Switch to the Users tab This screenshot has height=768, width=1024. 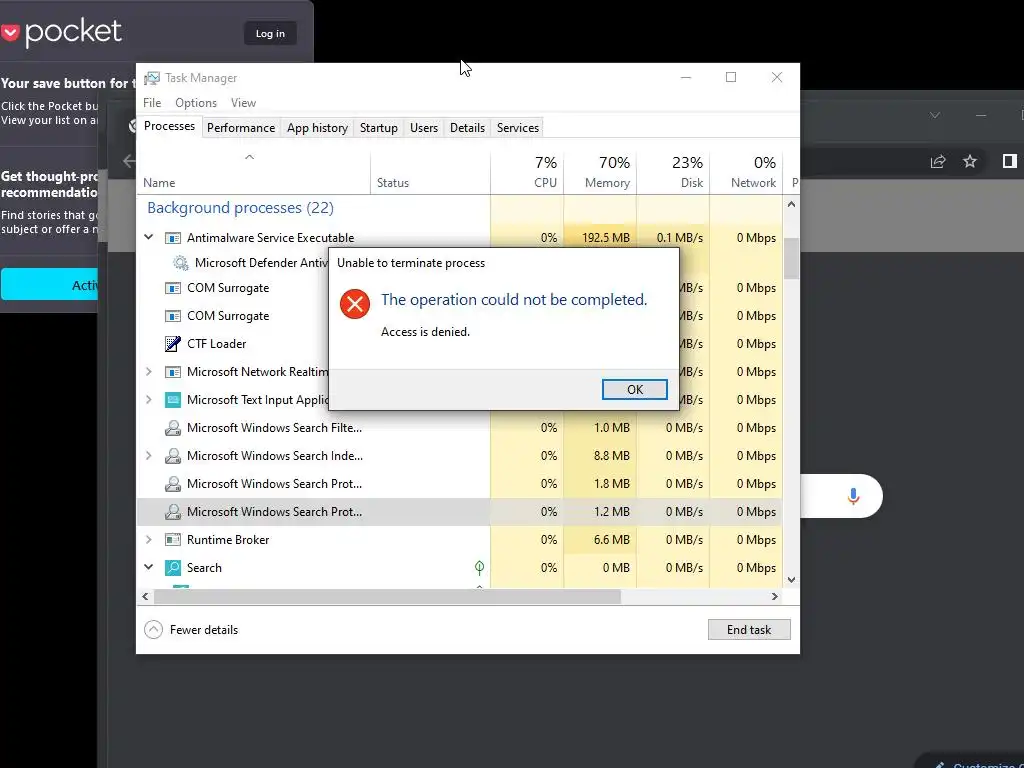click(x=424, y=127)
